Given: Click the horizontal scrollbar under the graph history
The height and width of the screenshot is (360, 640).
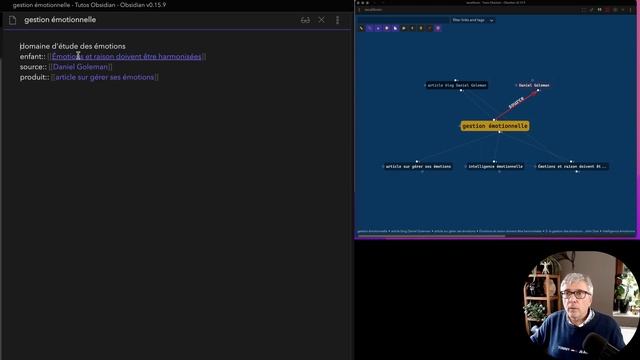Looking at the screenshot, I should 431,236.
